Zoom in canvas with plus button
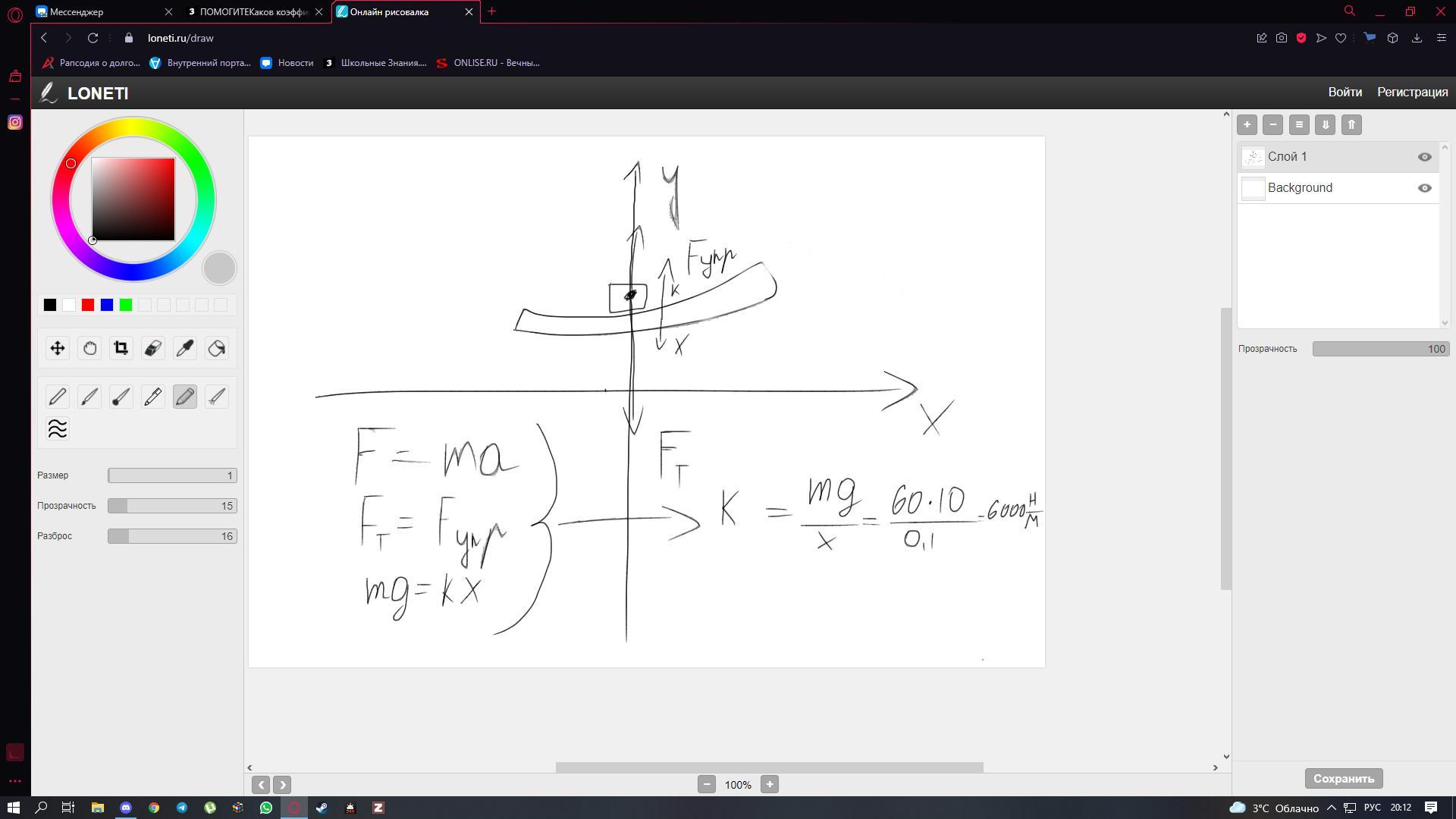 769,784
